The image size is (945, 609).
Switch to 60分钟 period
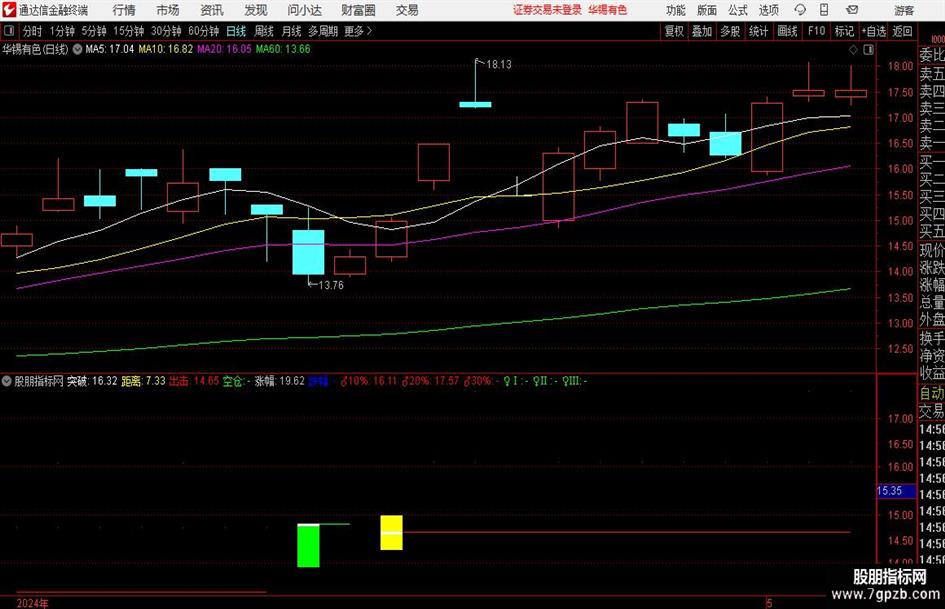(203, 31)
